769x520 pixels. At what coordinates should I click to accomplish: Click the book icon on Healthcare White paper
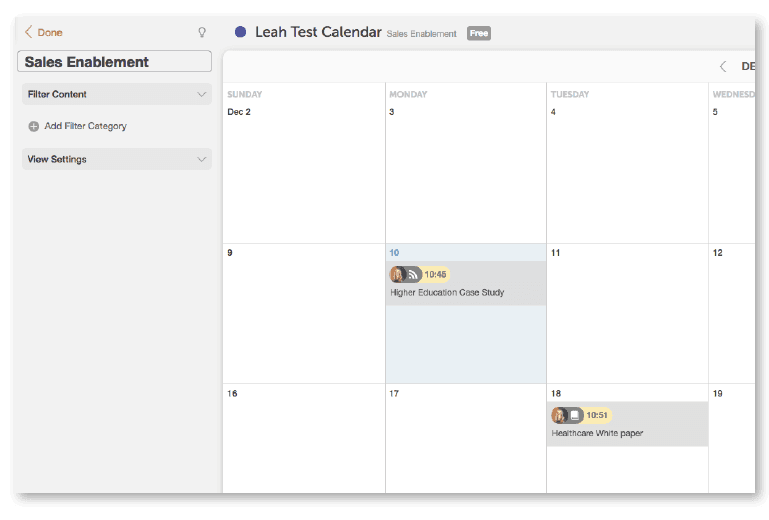pos(575,415)
